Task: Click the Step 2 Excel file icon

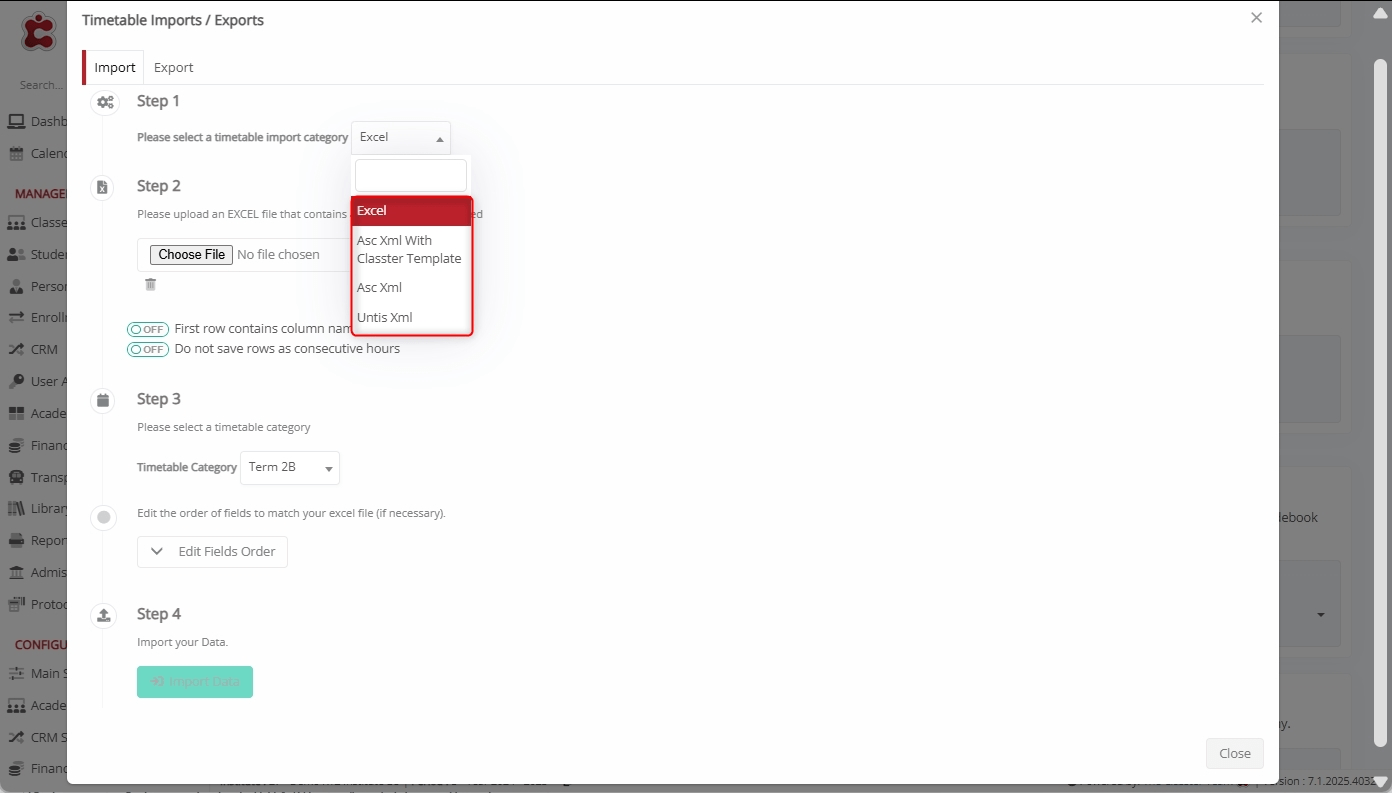Action: click(102, 187)
